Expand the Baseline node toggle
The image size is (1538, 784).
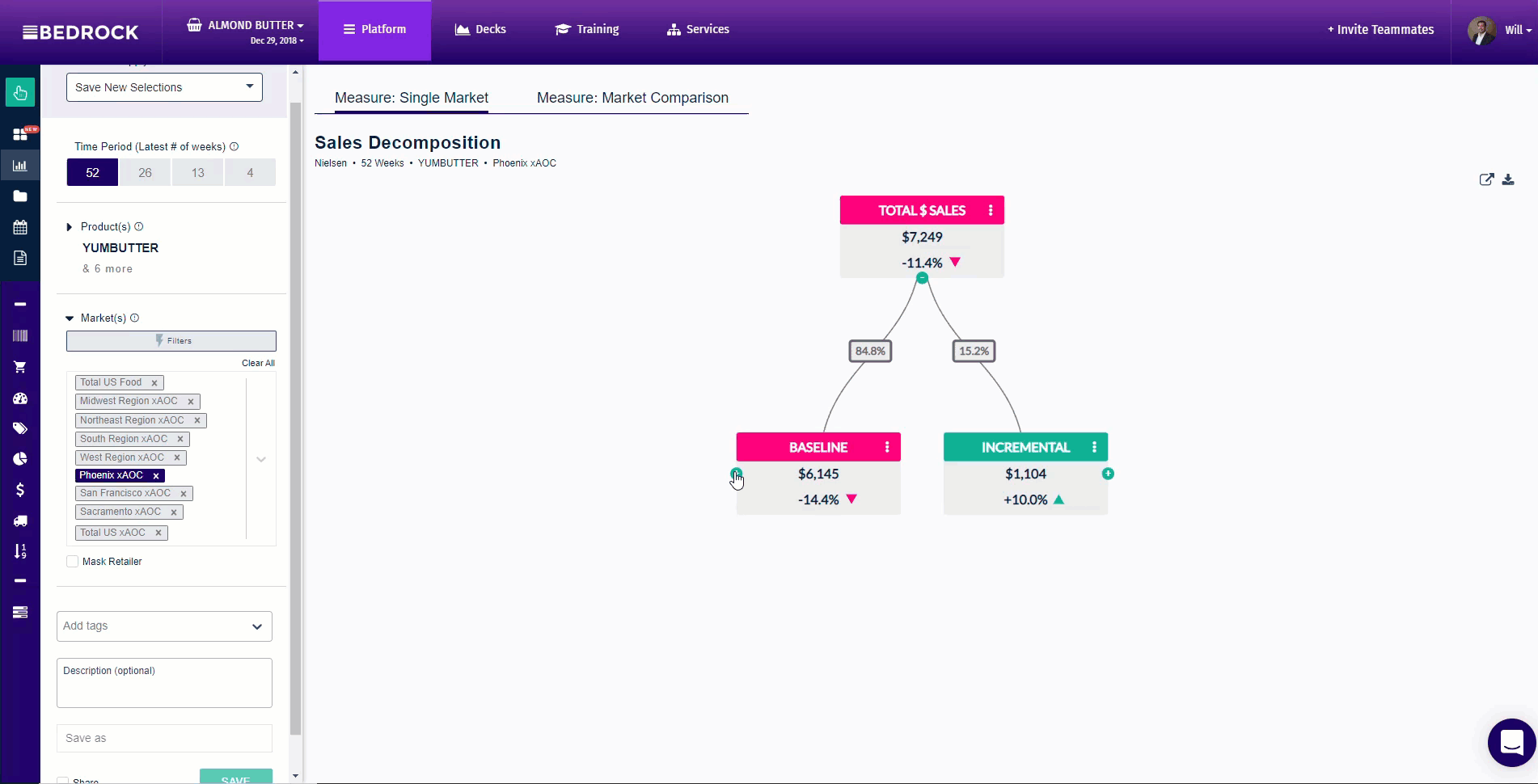click(x=736, y=474)
